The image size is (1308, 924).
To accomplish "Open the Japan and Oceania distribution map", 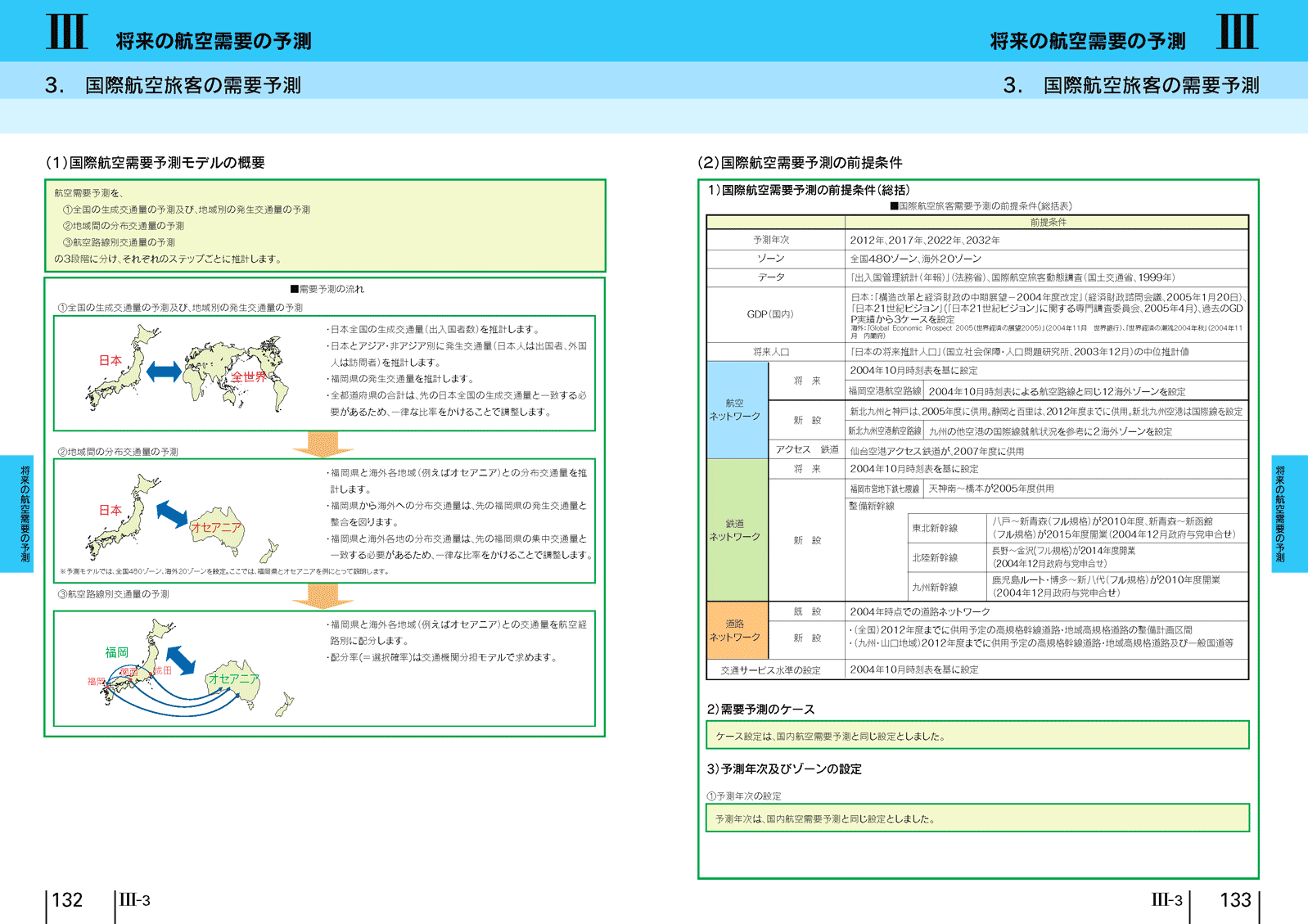I will (x=182, y=517).
